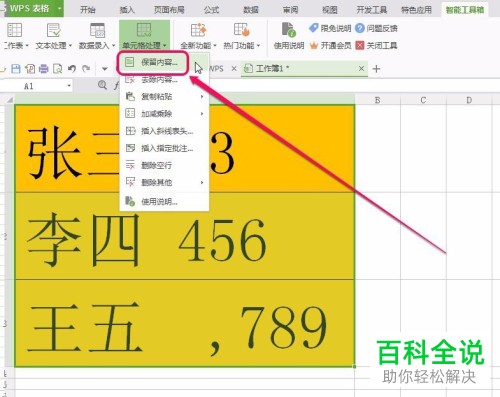Close the 工作簿1 document tab
500x397 pixels.
(x=361, y=69)
